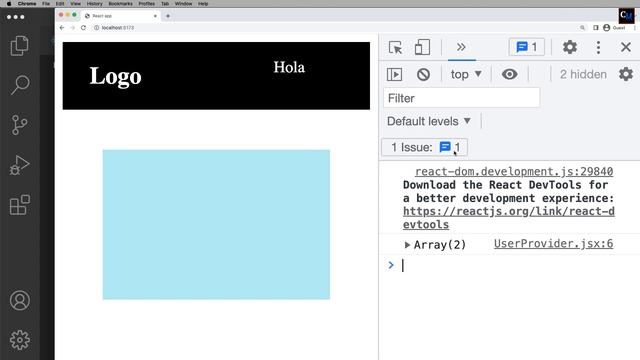The height and width of the screenshot is (360, 640).
Task: Open the VS Code Search magnifier icon
Action: (x=20, y=85)
